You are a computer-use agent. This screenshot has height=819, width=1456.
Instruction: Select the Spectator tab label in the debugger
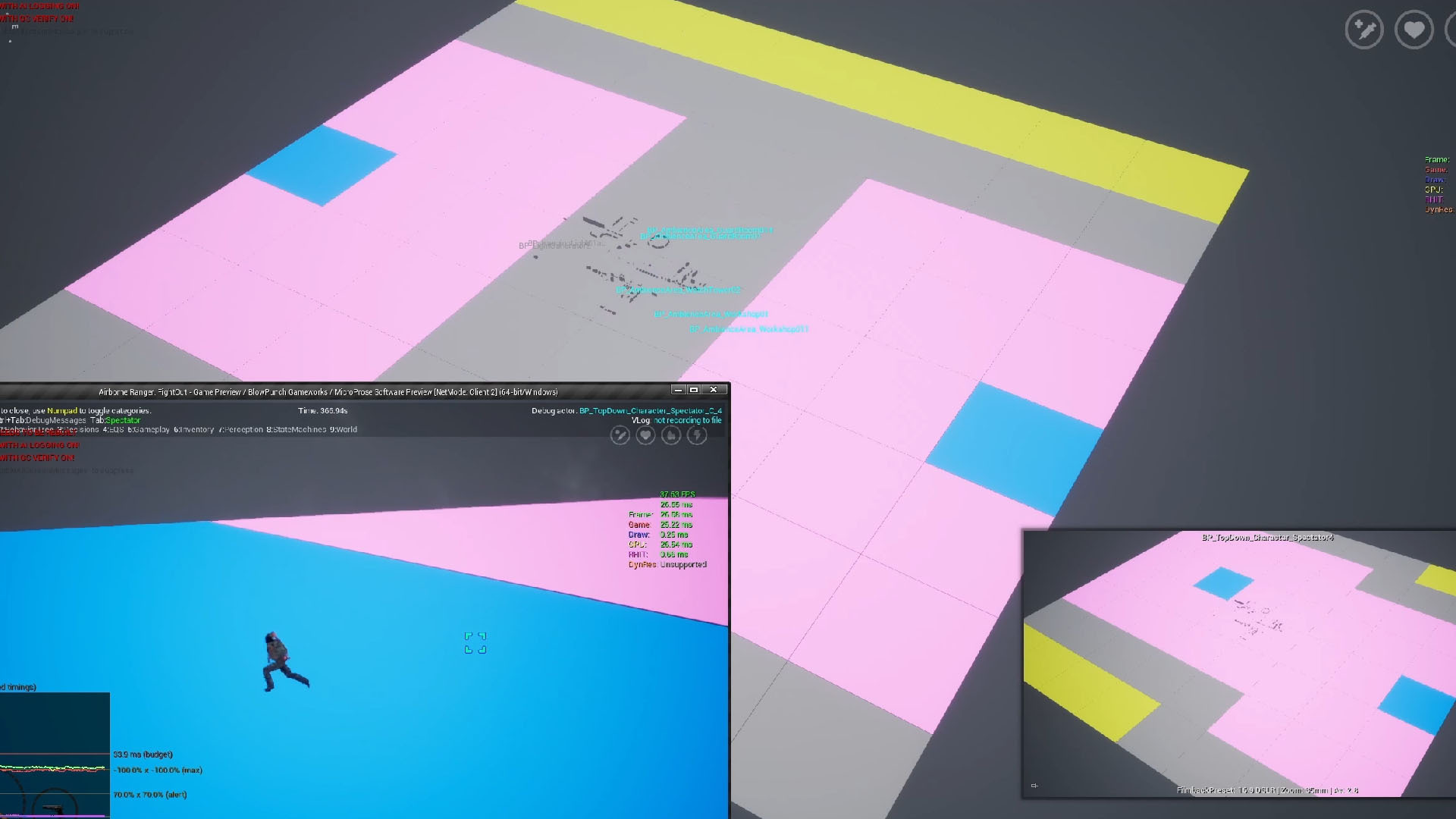tap(123, 421)
